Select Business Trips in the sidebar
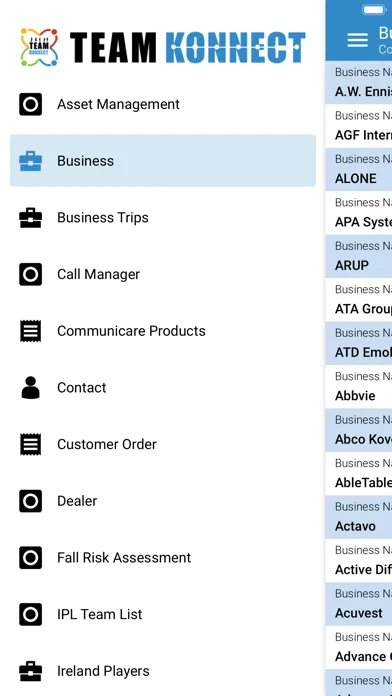The width and height of the screenshot is (392, 696). (163, 218)
